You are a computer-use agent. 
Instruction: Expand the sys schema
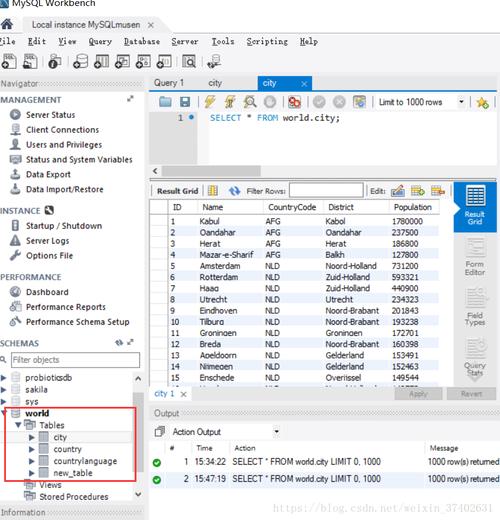pyautogui.click(x=3, y=402)
